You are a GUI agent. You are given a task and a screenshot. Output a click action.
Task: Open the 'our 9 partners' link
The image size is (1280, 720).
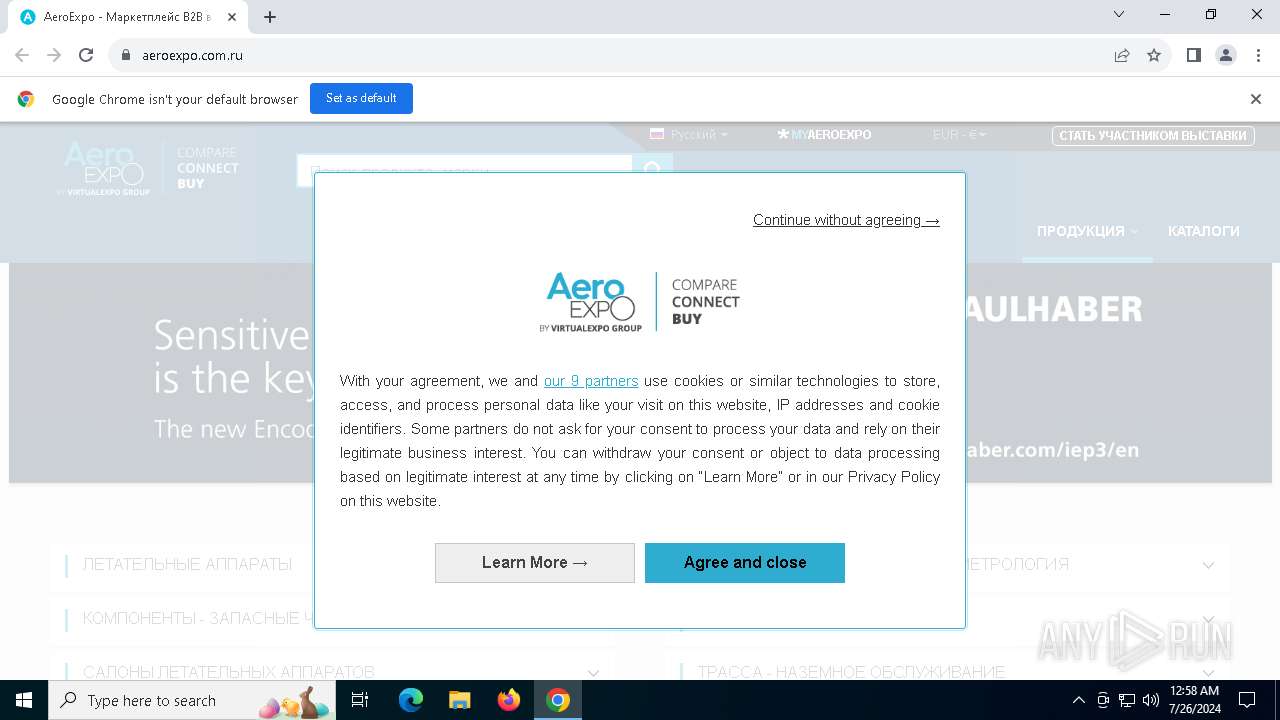tap(591, 381)
